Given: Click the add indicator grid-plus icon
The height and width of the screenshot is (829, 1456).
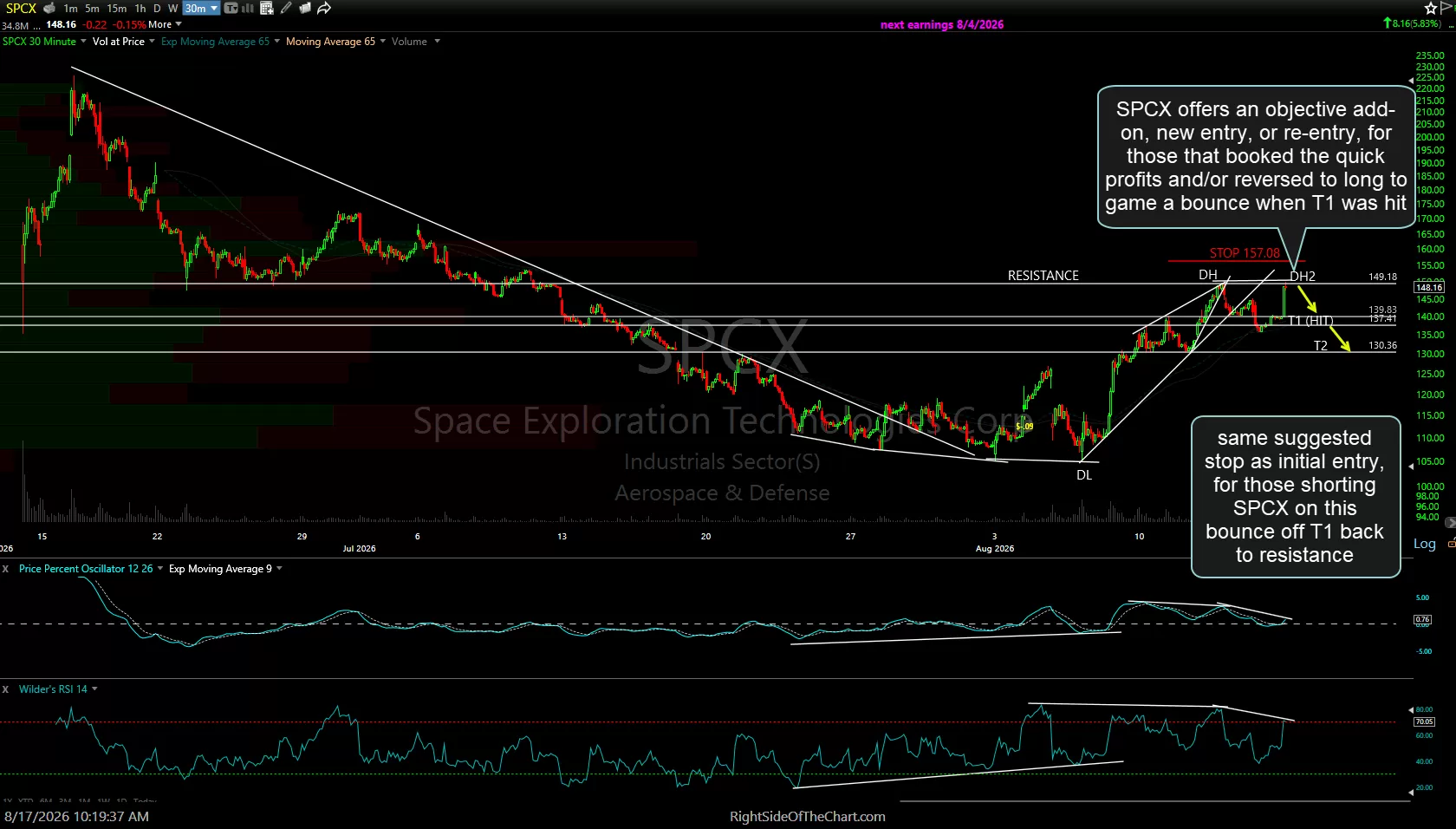Looking at the screenshot, I should point(267,9).
